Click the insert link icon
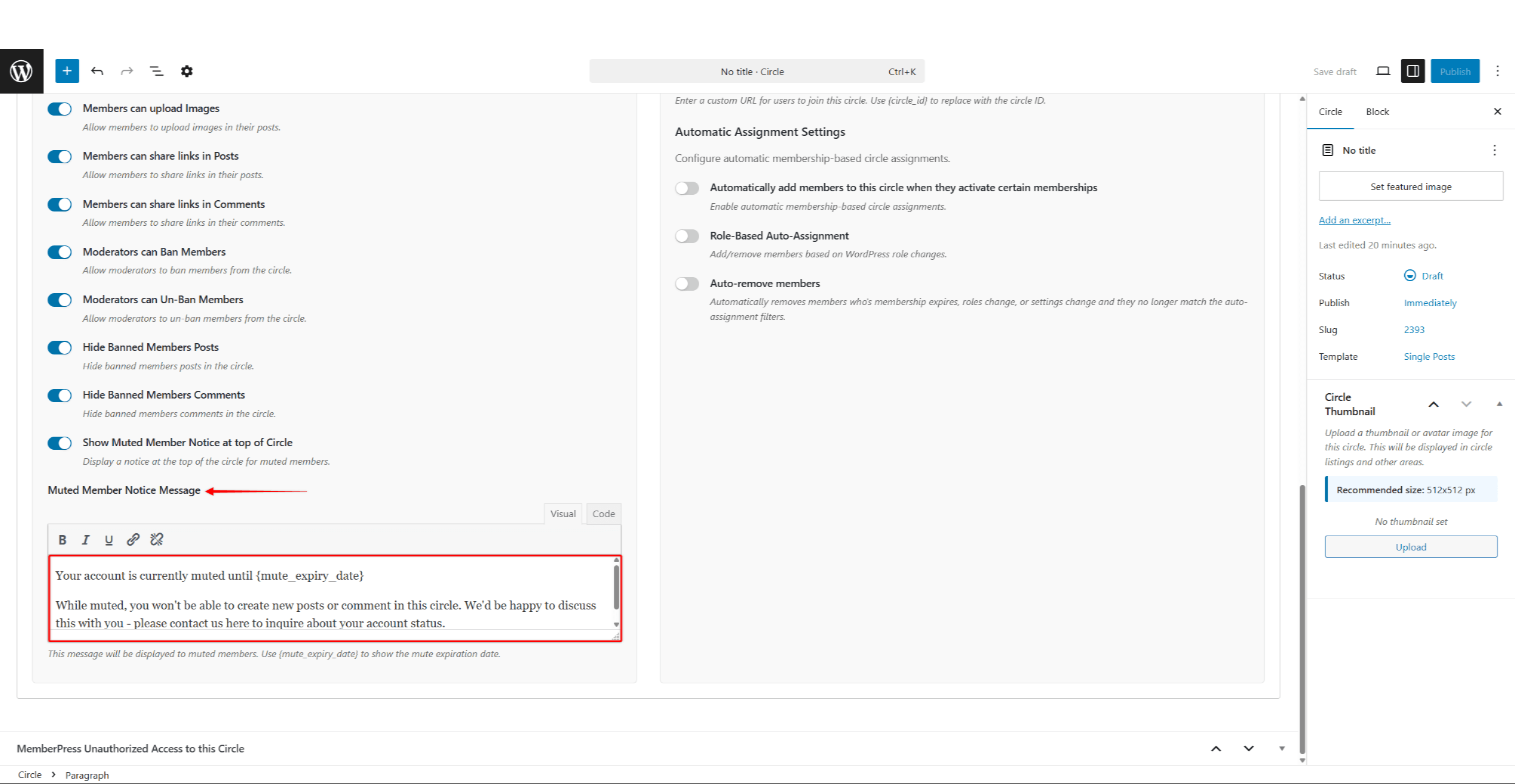Screen dimensions: 1515x784 click(133, 540)
